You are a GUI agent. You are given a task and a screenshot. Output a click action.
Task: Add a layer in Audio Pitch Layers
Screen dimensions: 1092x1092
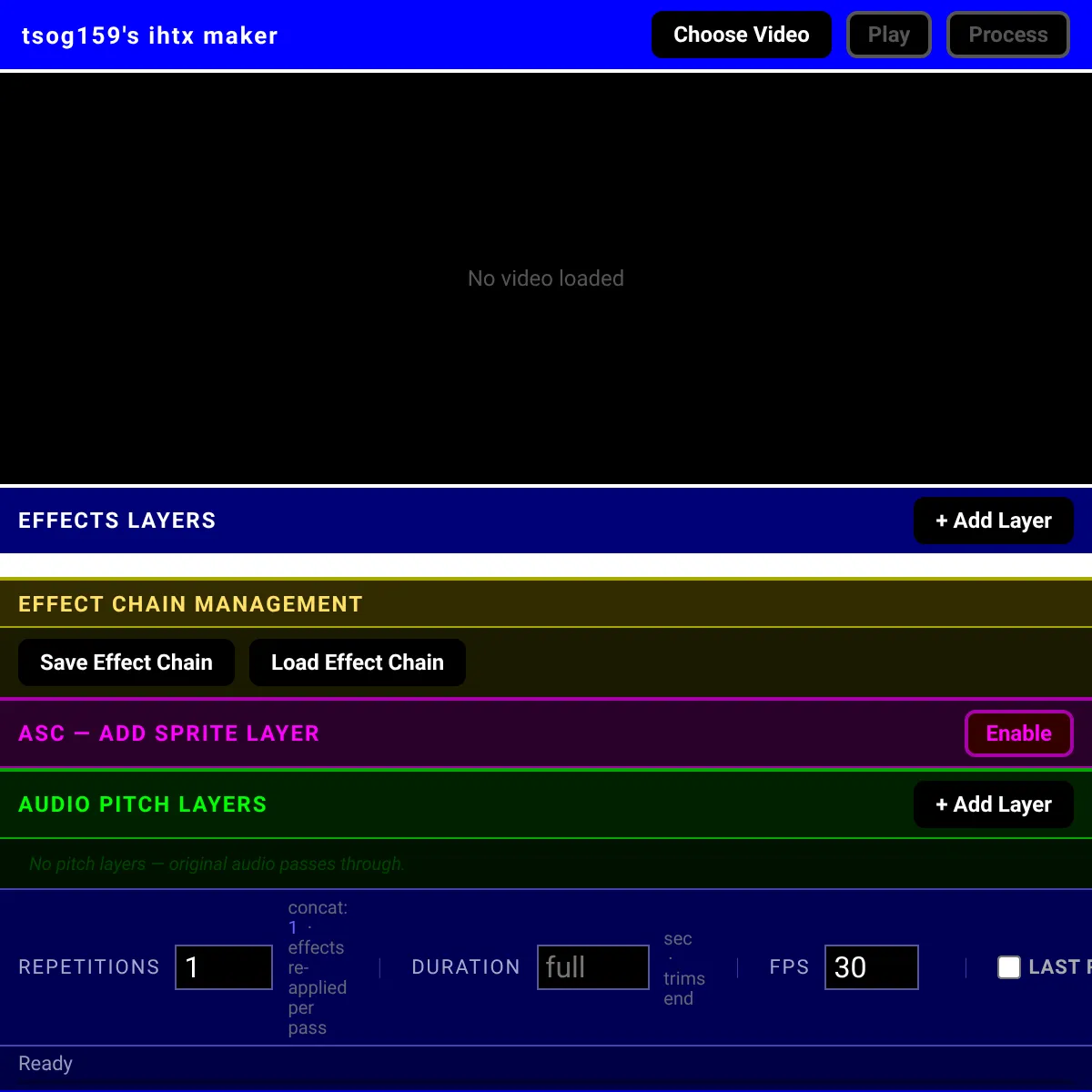pyautogui.click(x=994, y=804)
